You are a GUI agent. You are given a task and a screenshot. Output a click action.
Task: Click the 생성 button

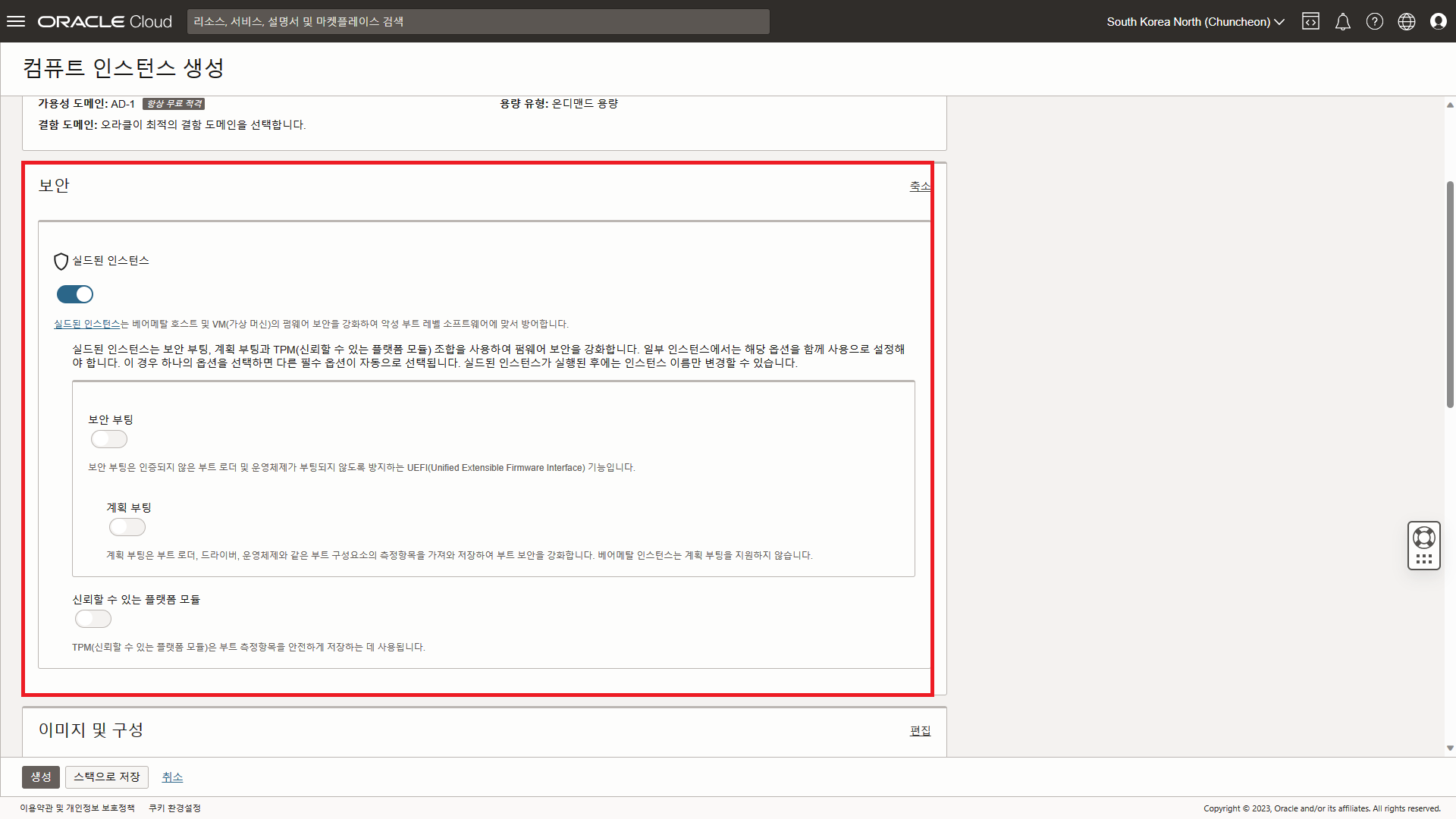pos(40,777)
